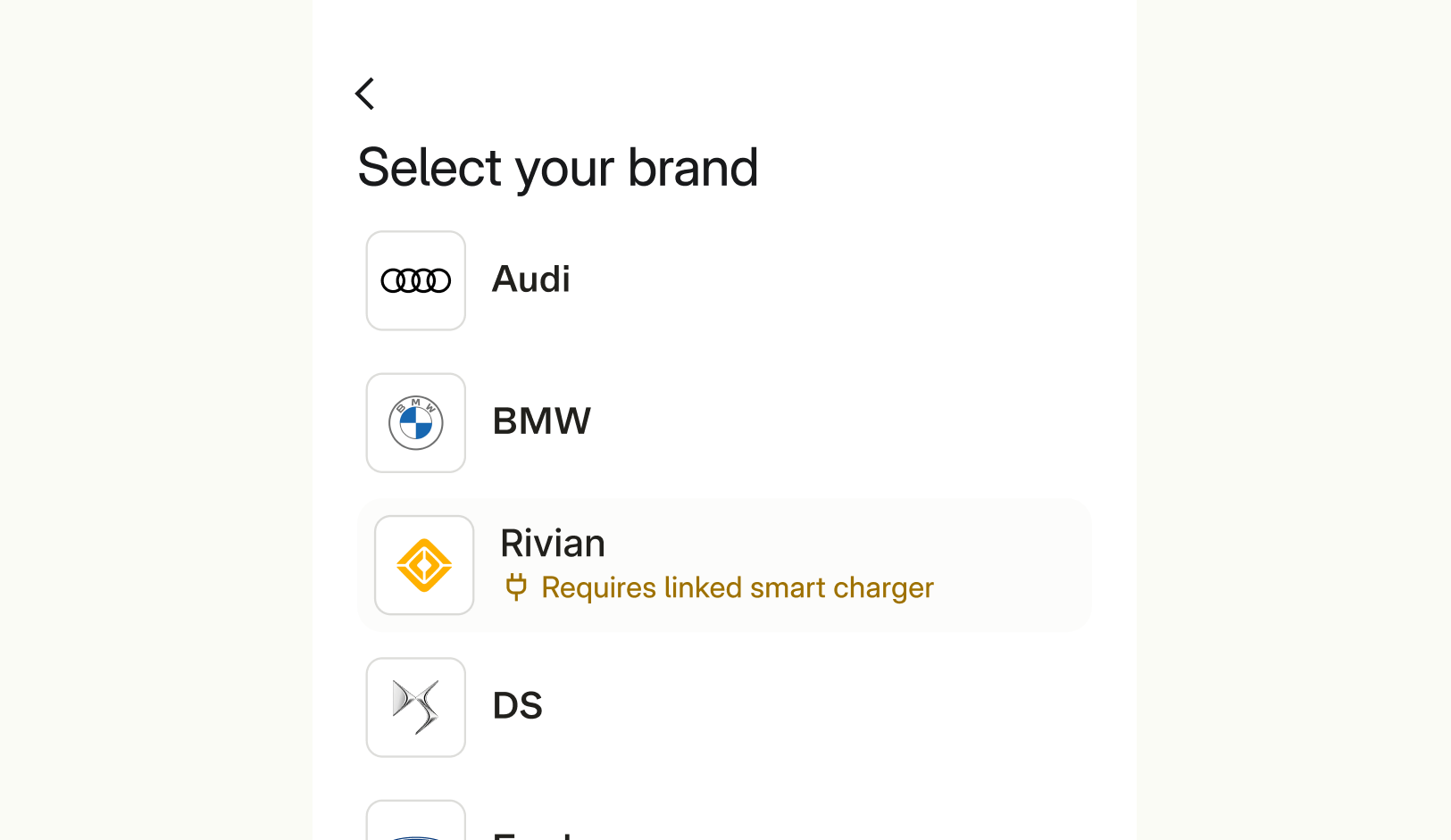The image size is (1451, 840).
Task: Click the Select your brand heading
Action: click(x=557, y=168)
